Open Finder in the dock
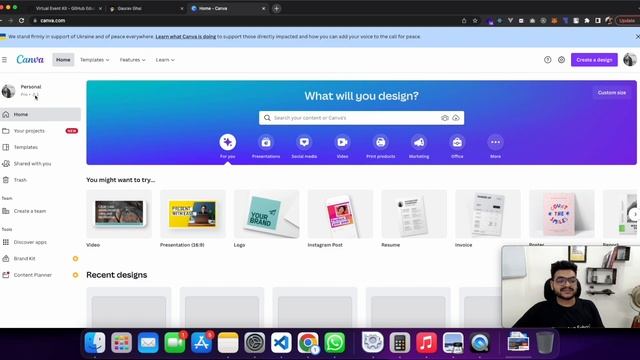 tap(95, 342)
